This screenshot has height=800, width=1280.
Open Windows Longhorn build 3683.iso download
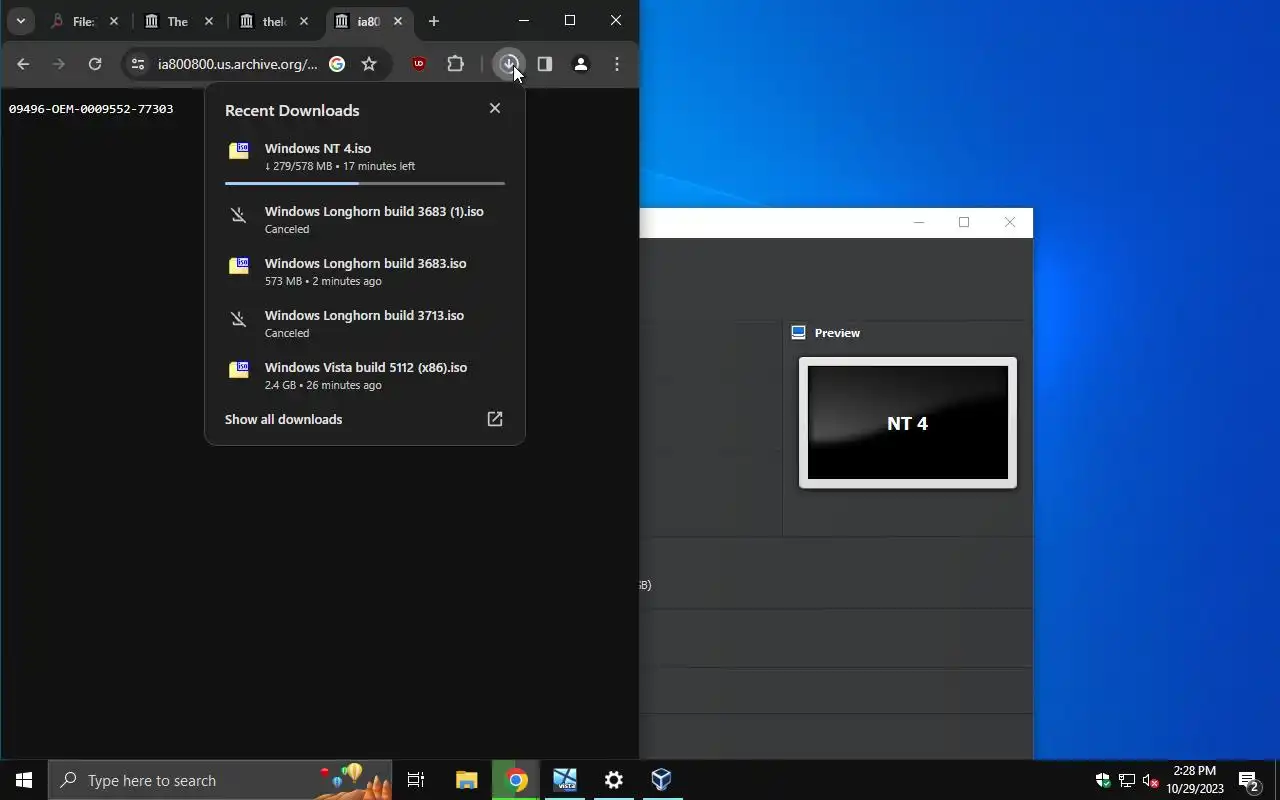coord(365,271)
